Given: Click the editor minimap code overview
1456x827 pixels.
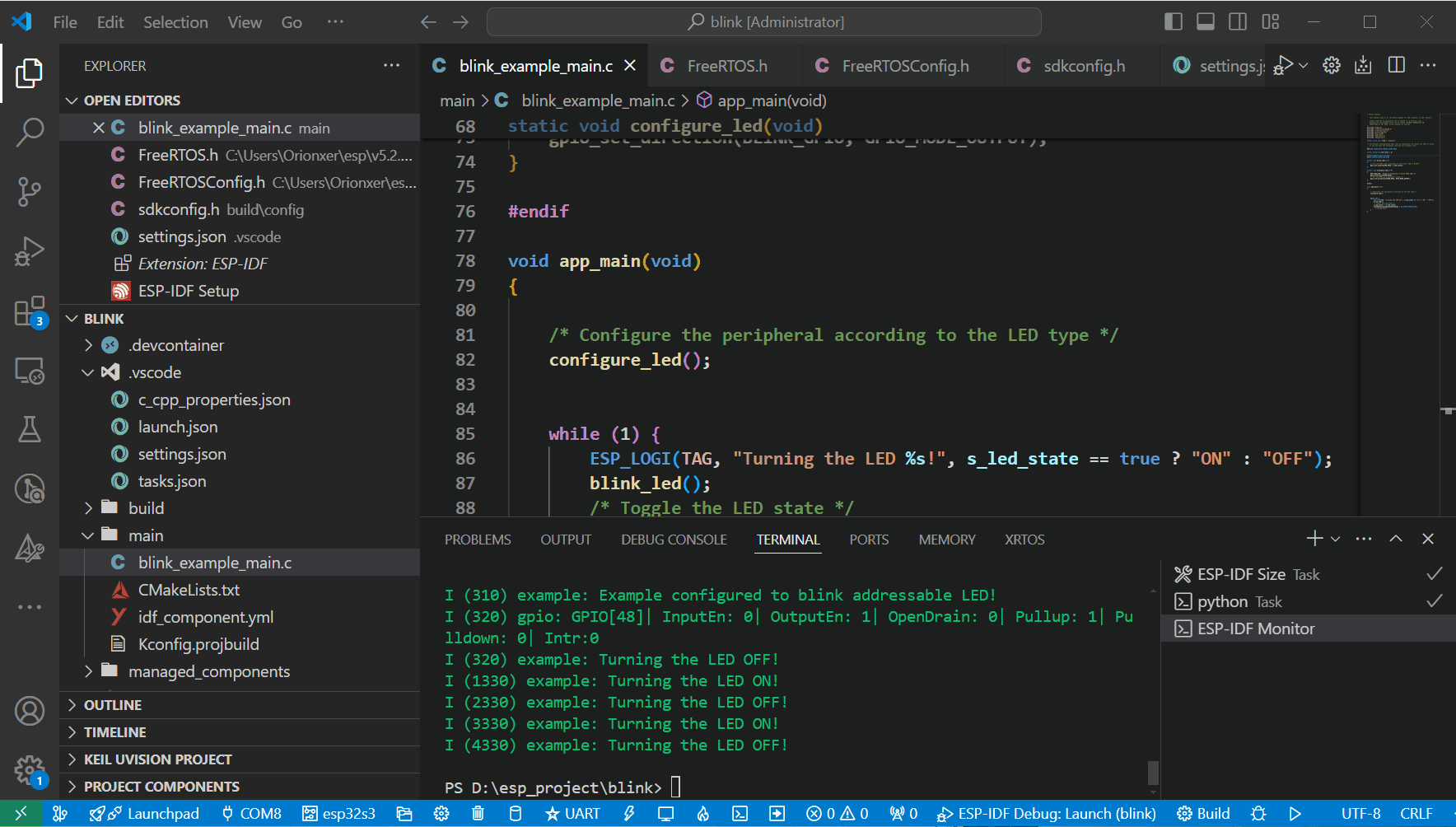Looking at the screenshot, I should coord(1401,162).
